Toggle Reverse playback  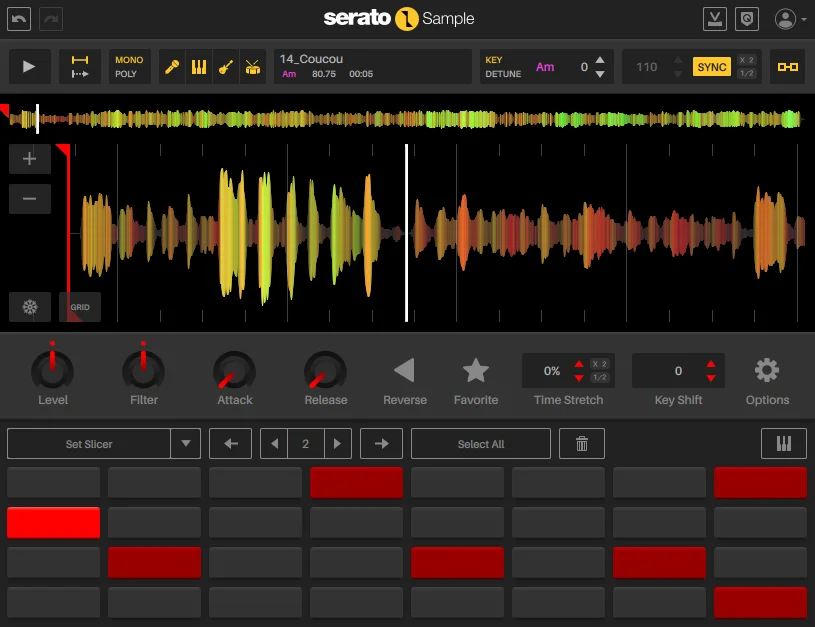coord(404,370)
